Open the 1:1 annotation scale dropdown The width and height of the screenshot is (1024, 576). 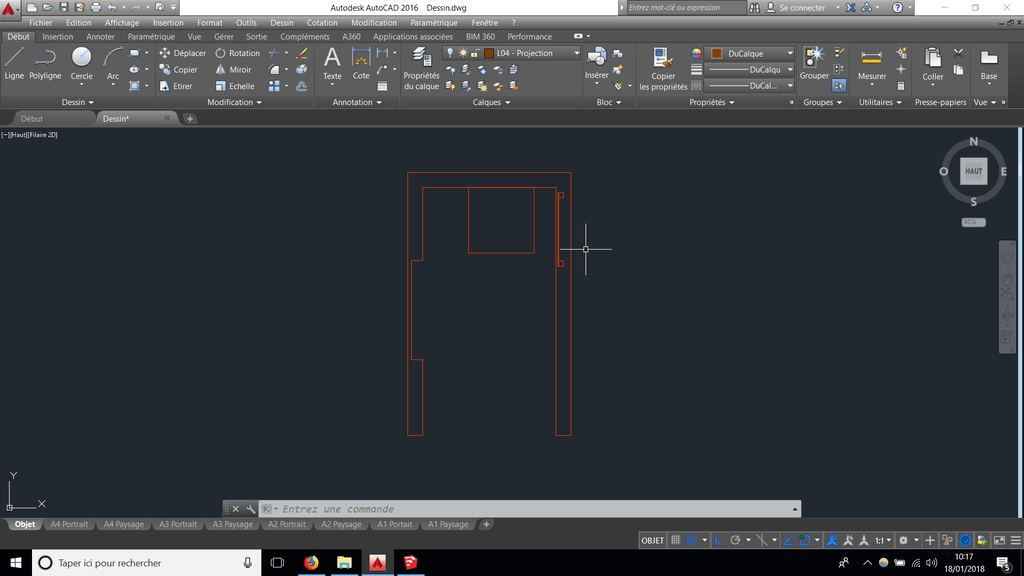point(883,540)
